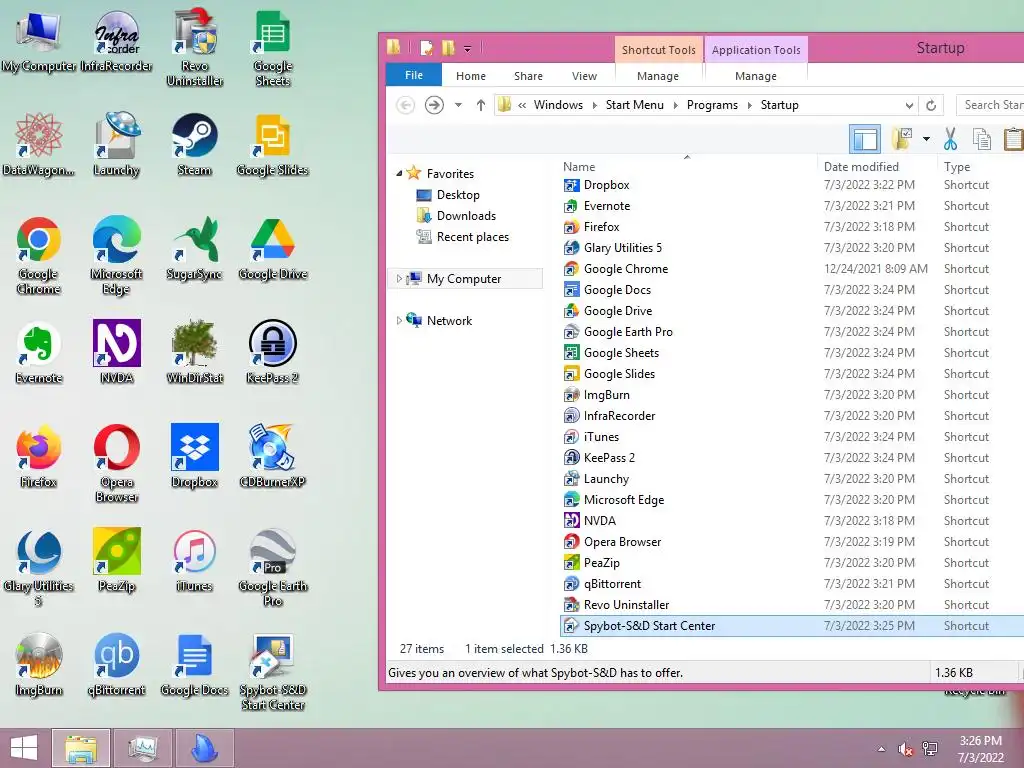Select the Revo Uninstaller file row
The image size is (1024, 768).
click(792, 605)
